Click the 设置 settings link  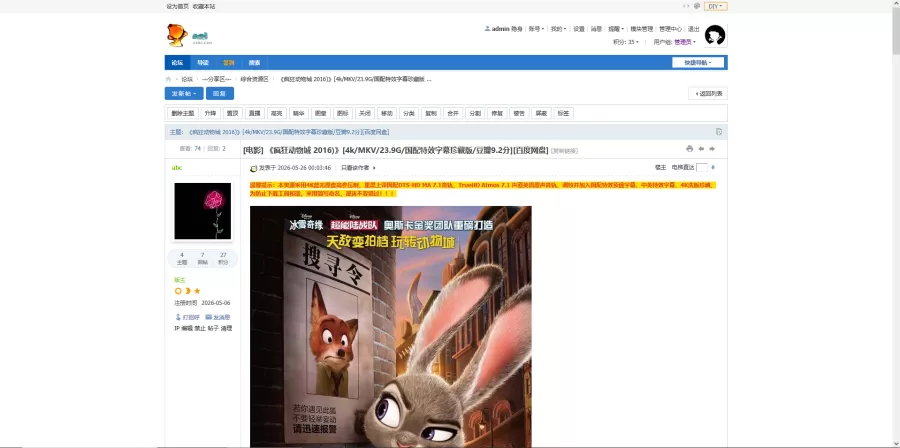pyautogui.click(x=579, y=29)
